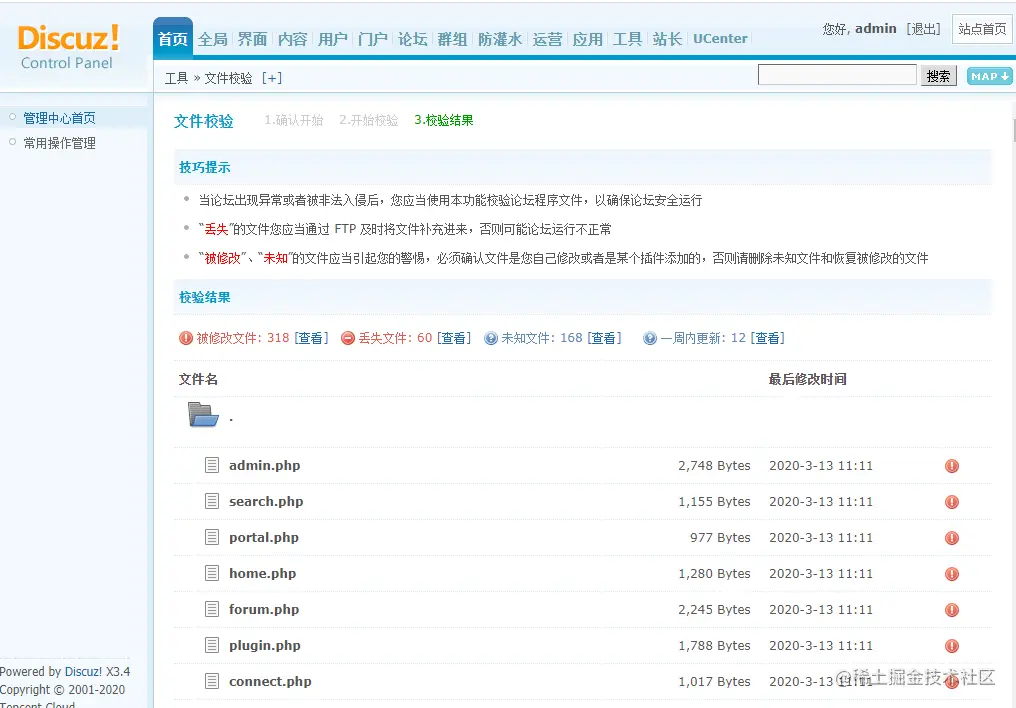Click the file icon beside home.php
The width and height of the screenshot is (1016, 708).
click(x=212, y=573)
